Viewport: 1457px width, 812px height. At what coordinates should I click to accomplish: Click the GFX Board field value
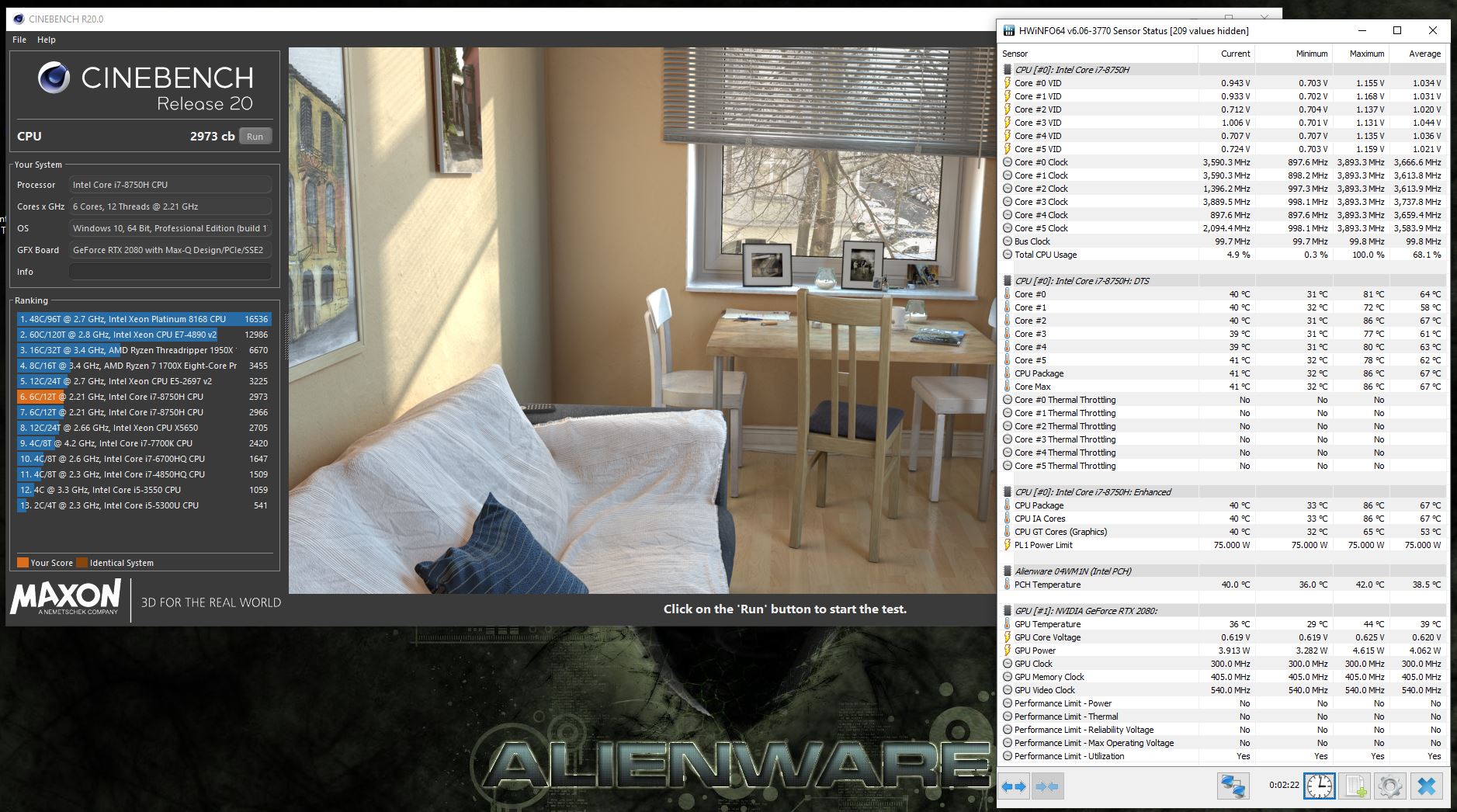click(170, 250)
